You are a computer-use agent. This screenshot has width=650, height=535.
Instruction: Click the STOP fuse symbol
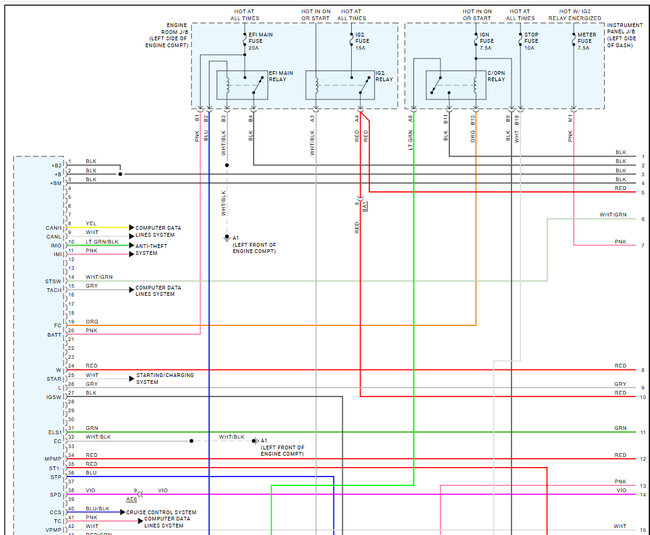tap(520, 39)
